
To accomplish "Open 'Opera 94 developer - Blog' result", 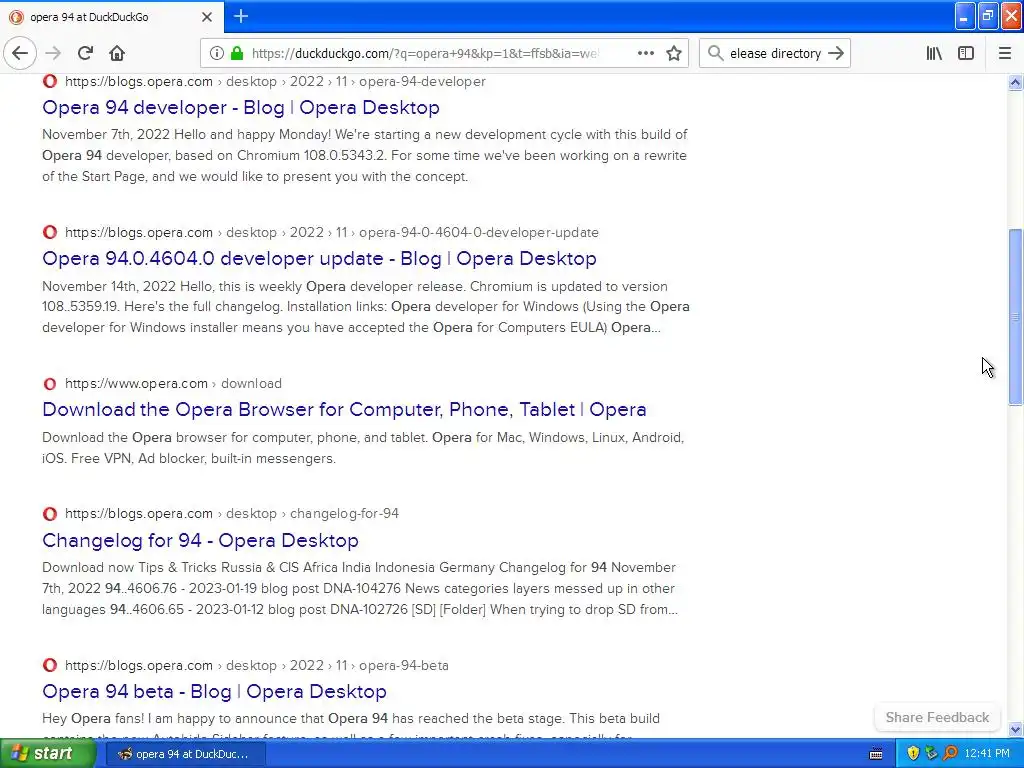I will coord(241,107).
